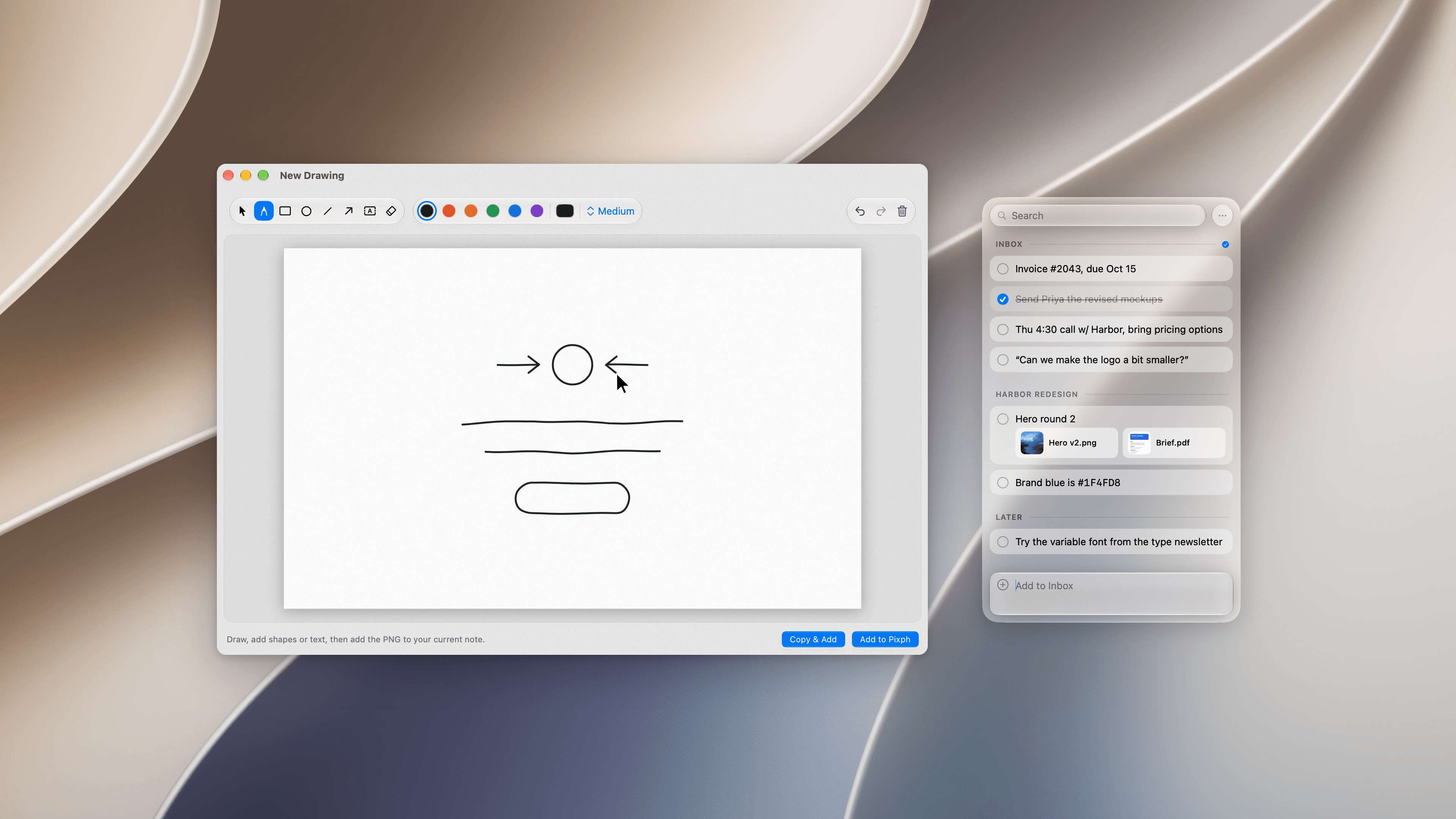Screen dimensions: 1456x819
Task: Open the Brief.pdf attachment
Action: pyautogui.click(x=1174, y=443)
